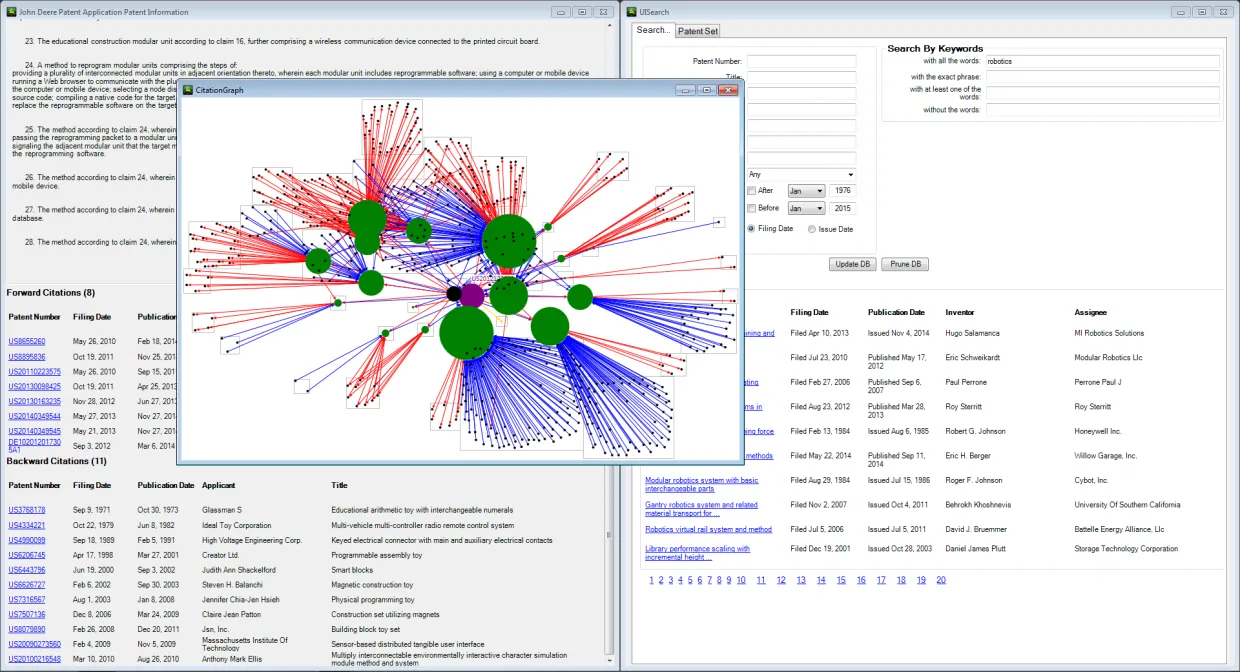
Task: Open backward citation US3768178 link
Action: point(27,510)
